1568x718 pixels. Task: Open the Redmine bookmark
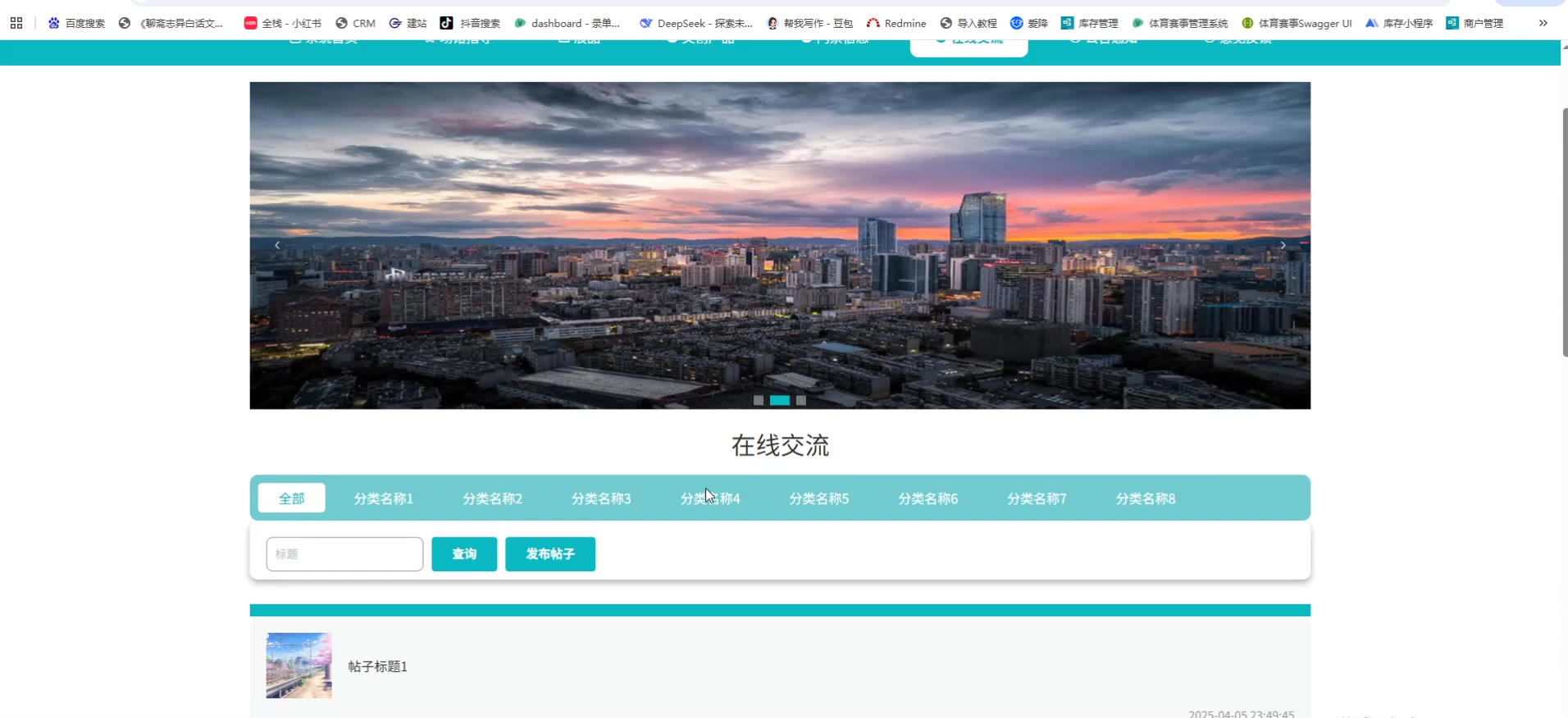(896, 23)
